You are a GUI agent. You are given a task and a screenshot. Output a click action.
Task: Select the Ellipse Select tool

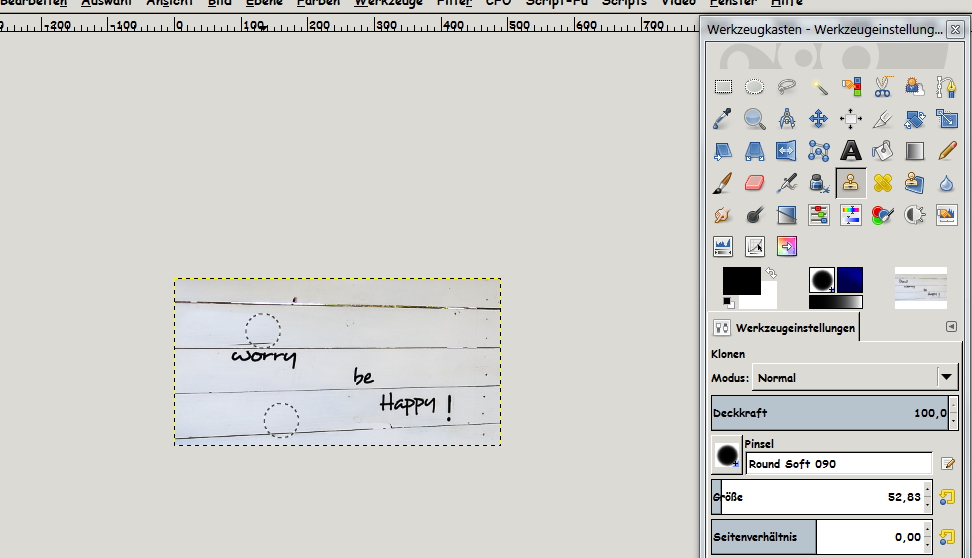(x=755, y=87)
